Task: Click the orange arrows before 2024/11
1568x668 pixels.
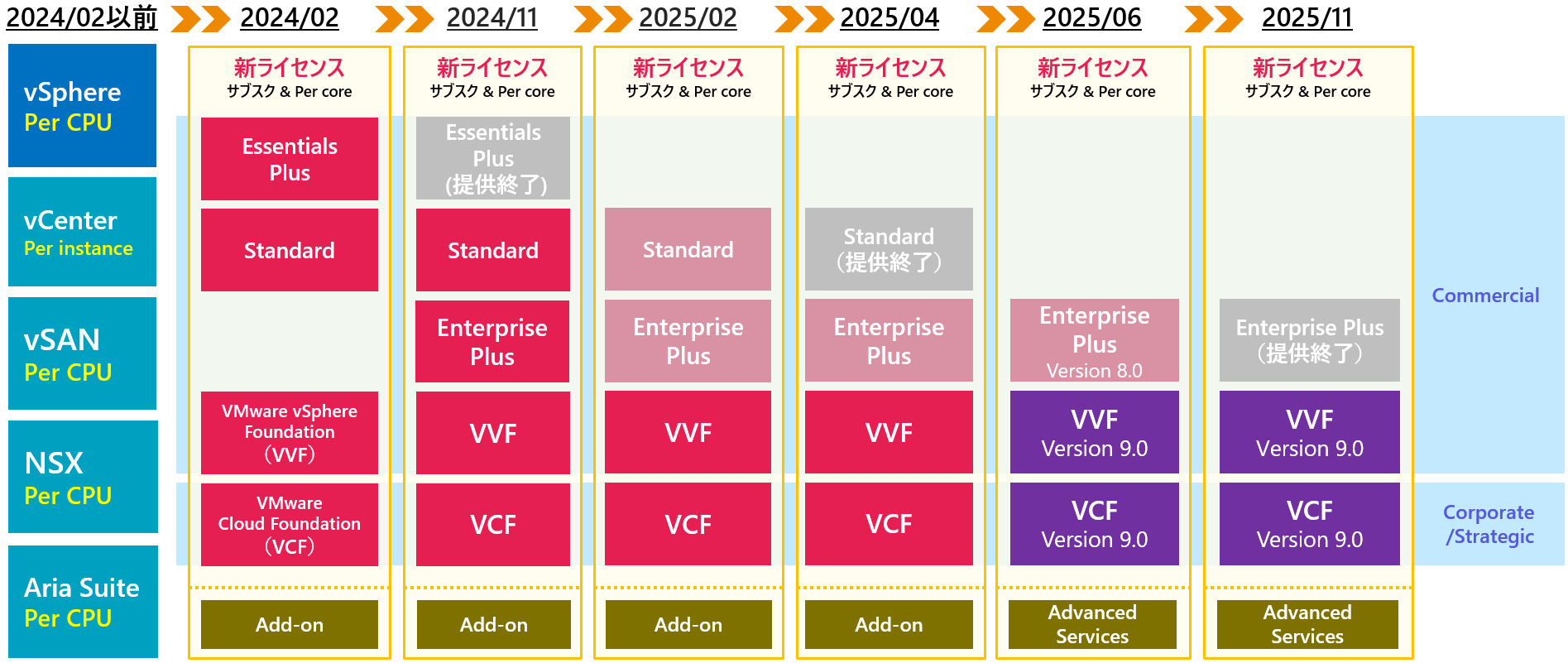Action: coord(405,19)
